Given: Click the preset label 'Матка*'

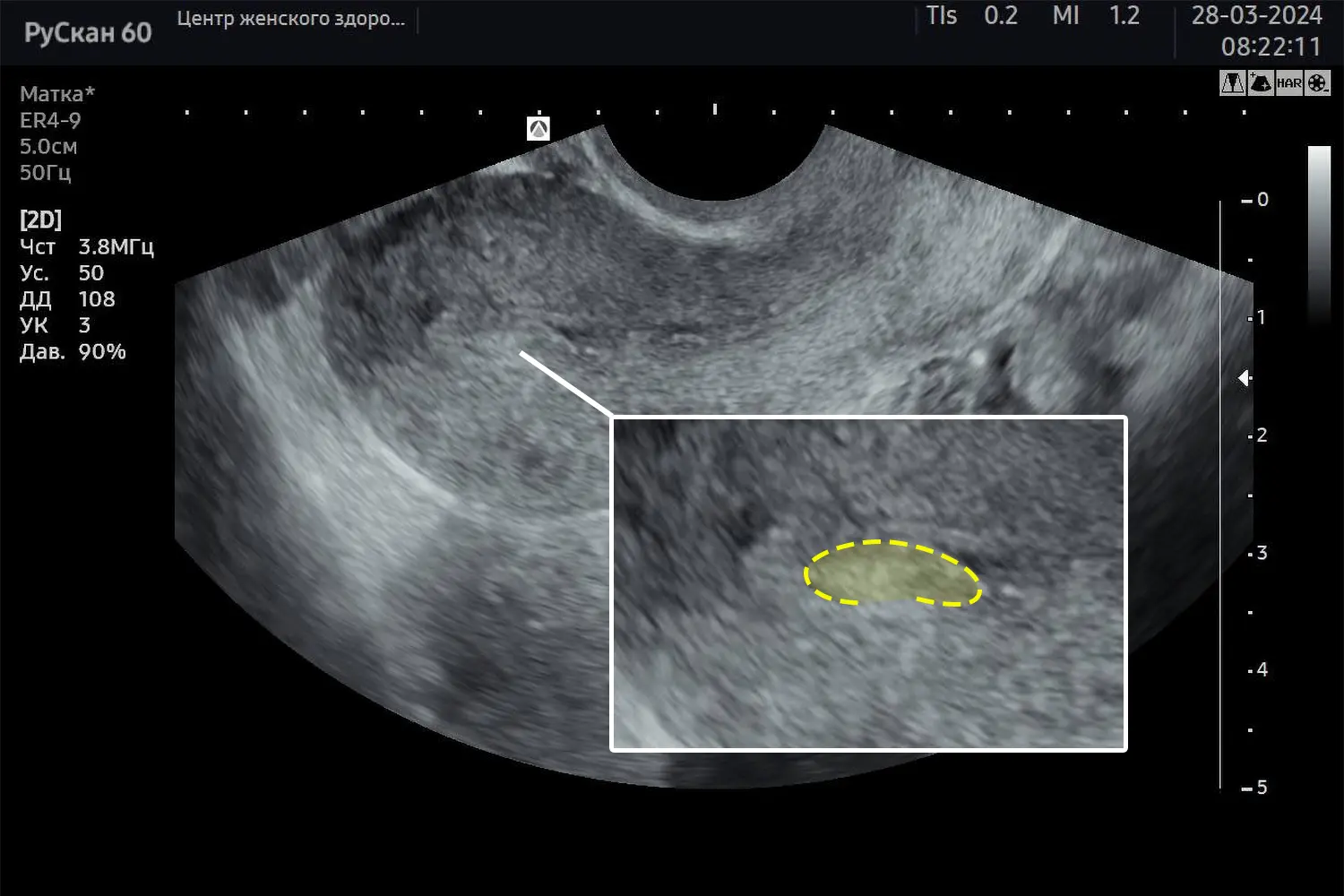Looking at the screenshot, I should (57, 94).
